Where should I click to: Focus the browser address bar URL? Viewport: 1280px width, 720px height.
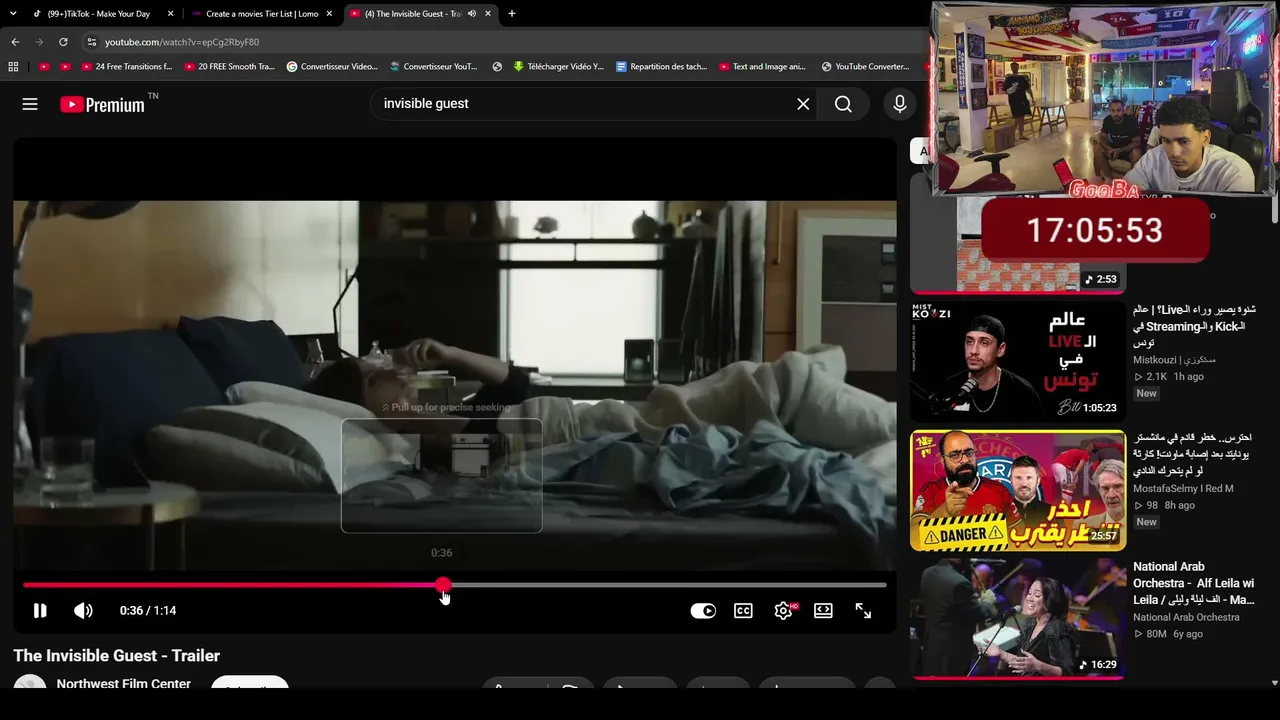click(x=181, y=42)
